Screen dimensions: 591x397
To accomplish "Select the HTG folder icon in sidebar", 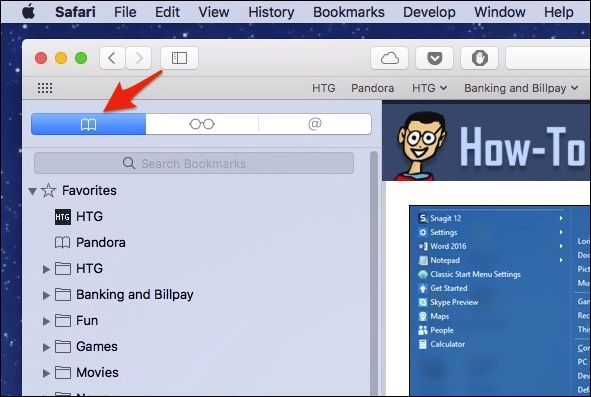I will (x=63, y=268).
